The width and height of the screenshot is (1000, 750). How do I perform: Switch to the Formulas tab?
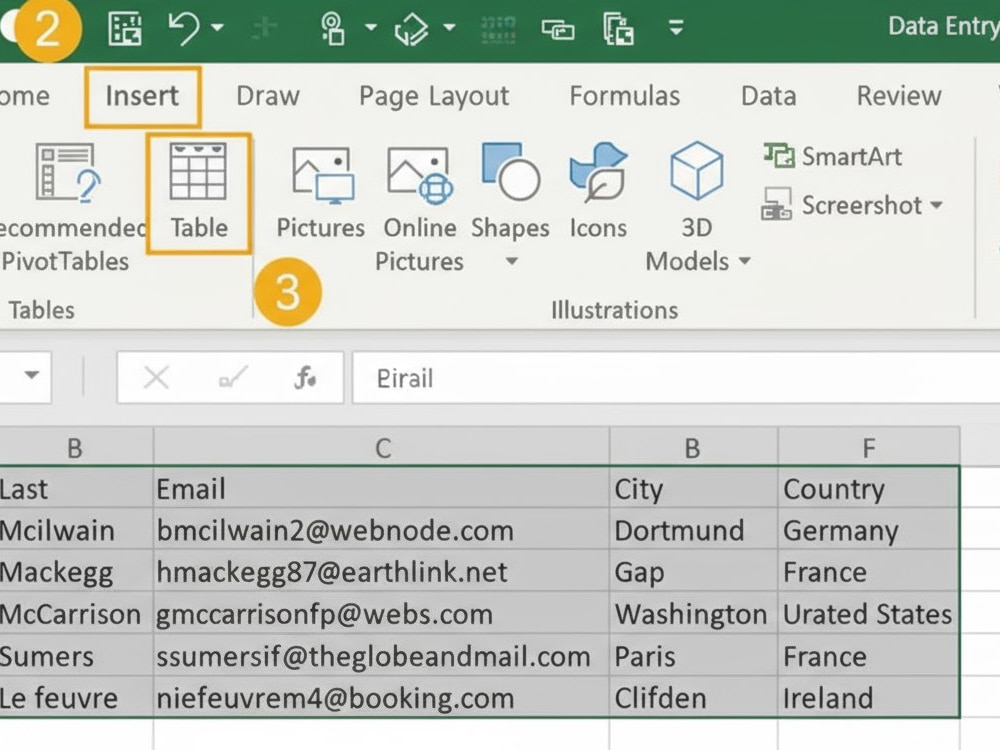(x=624, y=96)
